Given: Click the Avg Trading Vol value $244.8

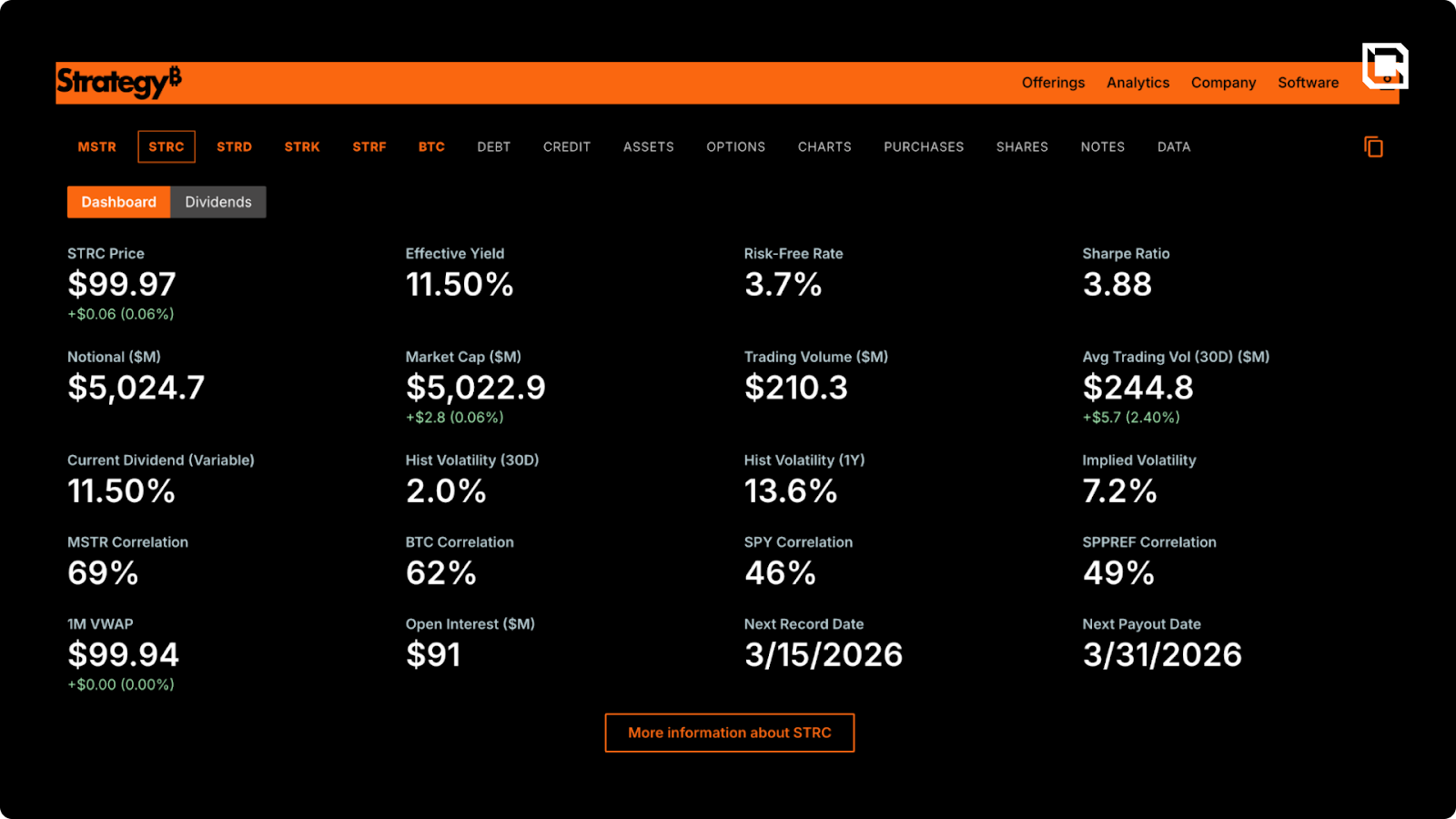Looking at the screenshot, I should point(1138,388).
